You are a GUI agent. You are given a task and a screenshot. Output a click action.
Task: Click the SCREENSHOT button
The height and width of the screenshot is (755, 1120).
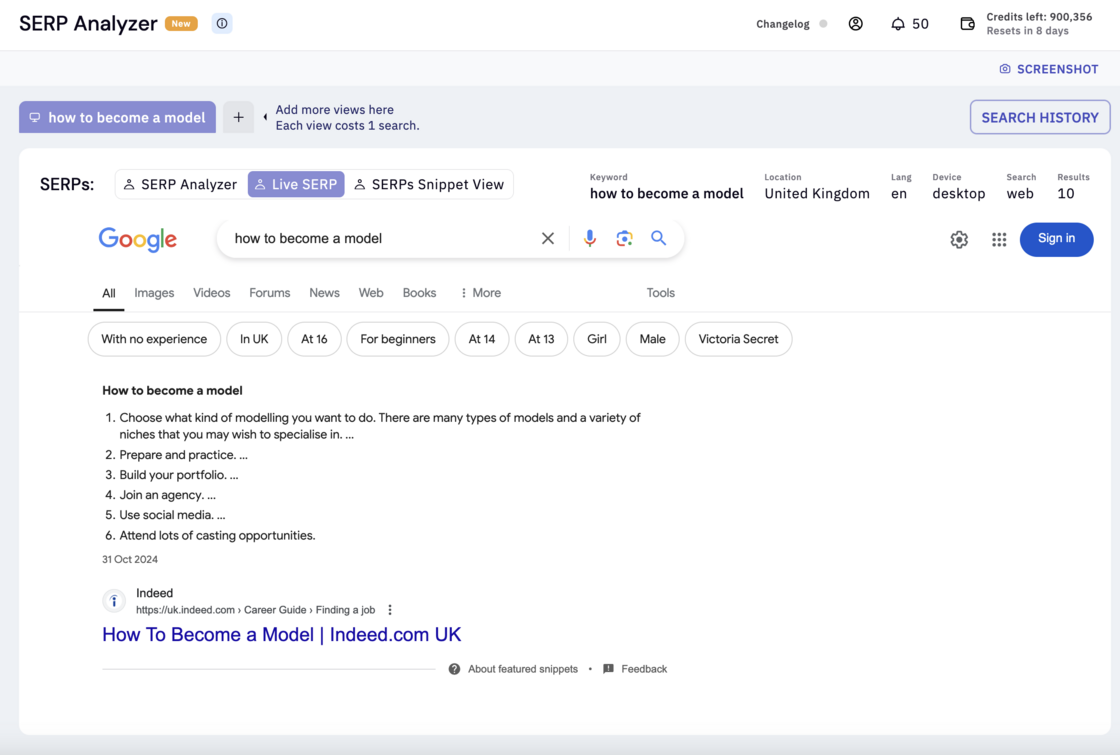pos(1049,69)
